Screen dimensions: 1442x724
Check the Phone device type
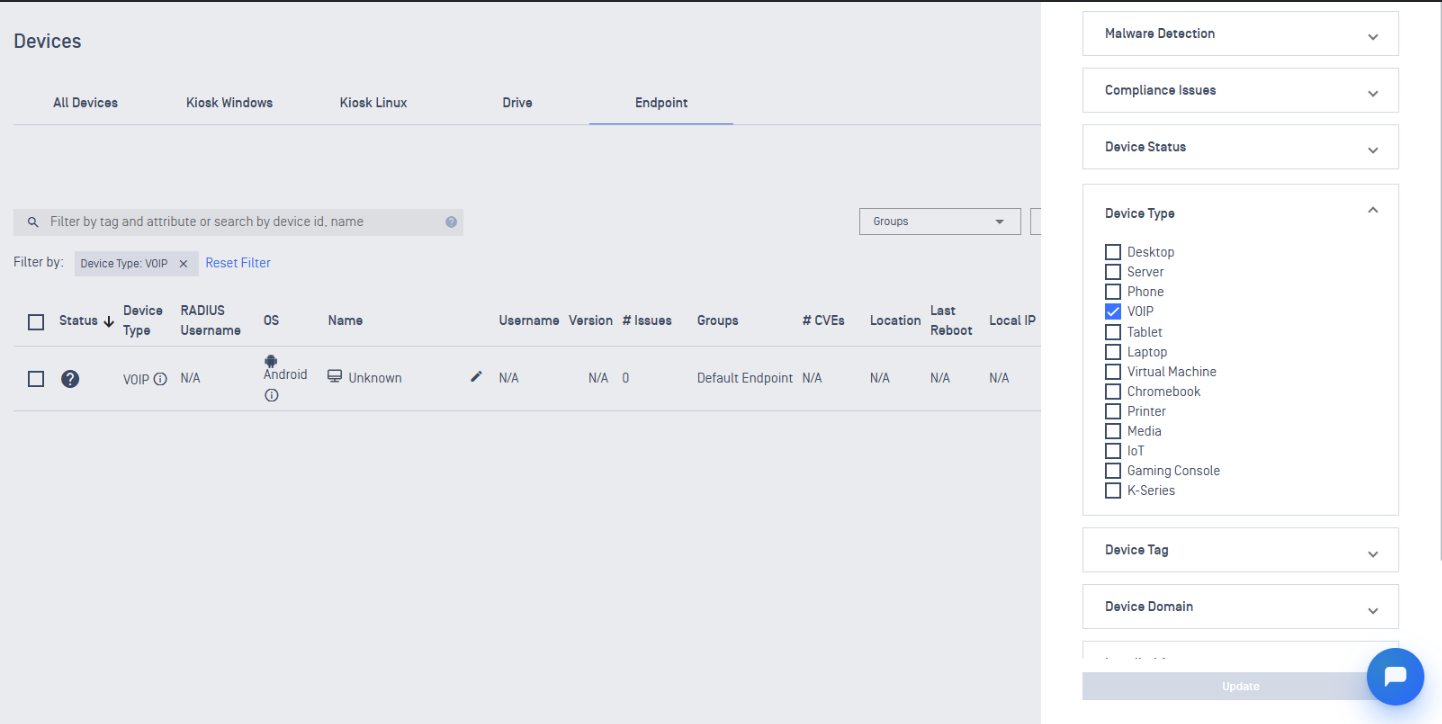[x=1113, y=292]
